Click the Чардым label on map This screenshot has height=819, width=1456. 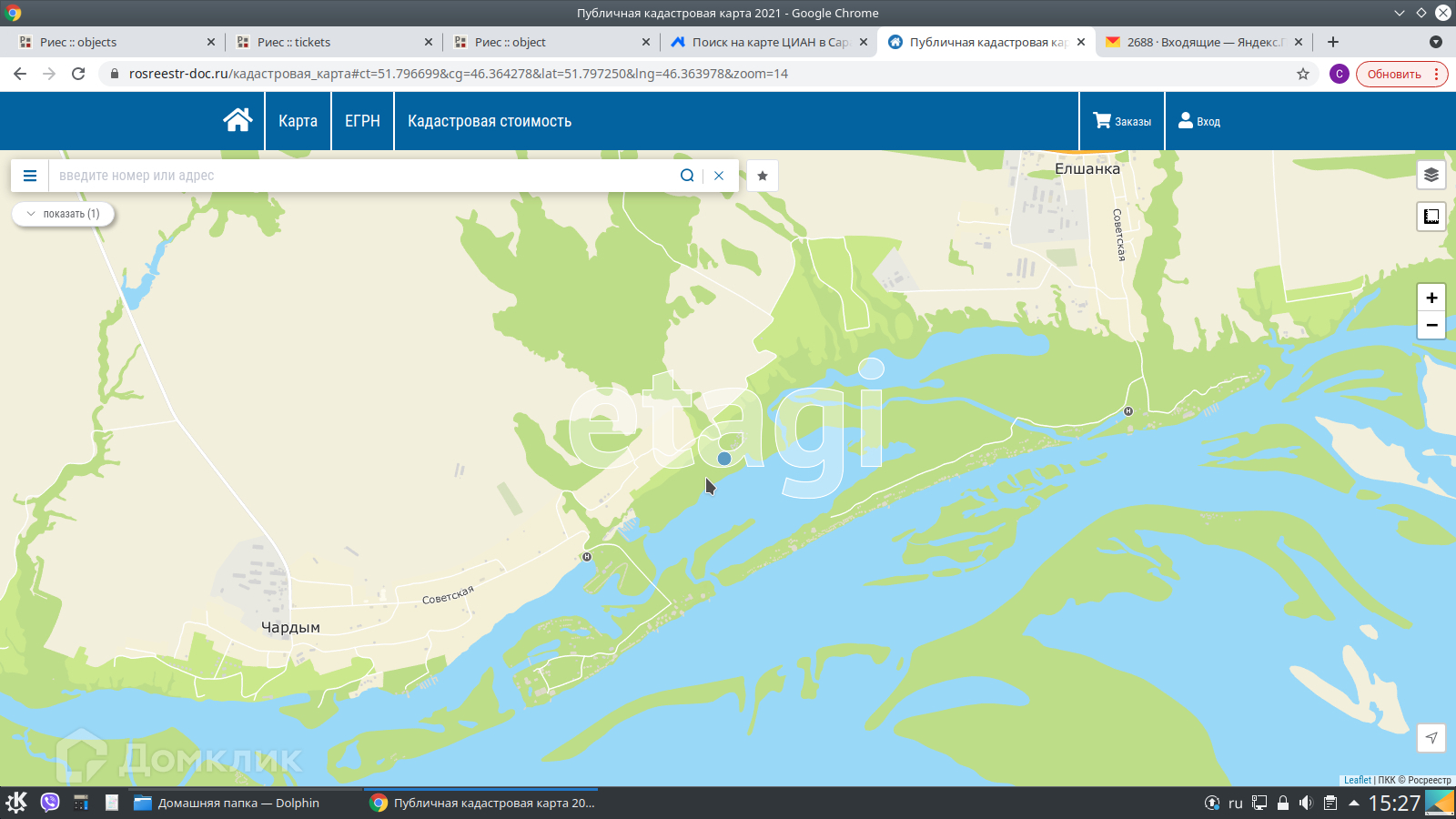click(x=290, y=627)
